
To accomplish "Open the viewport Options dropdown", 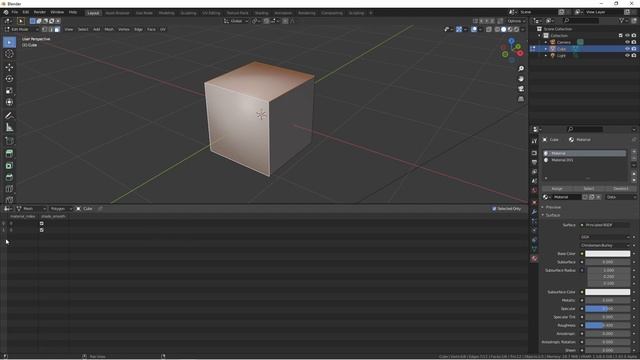I will click(516, 21).
